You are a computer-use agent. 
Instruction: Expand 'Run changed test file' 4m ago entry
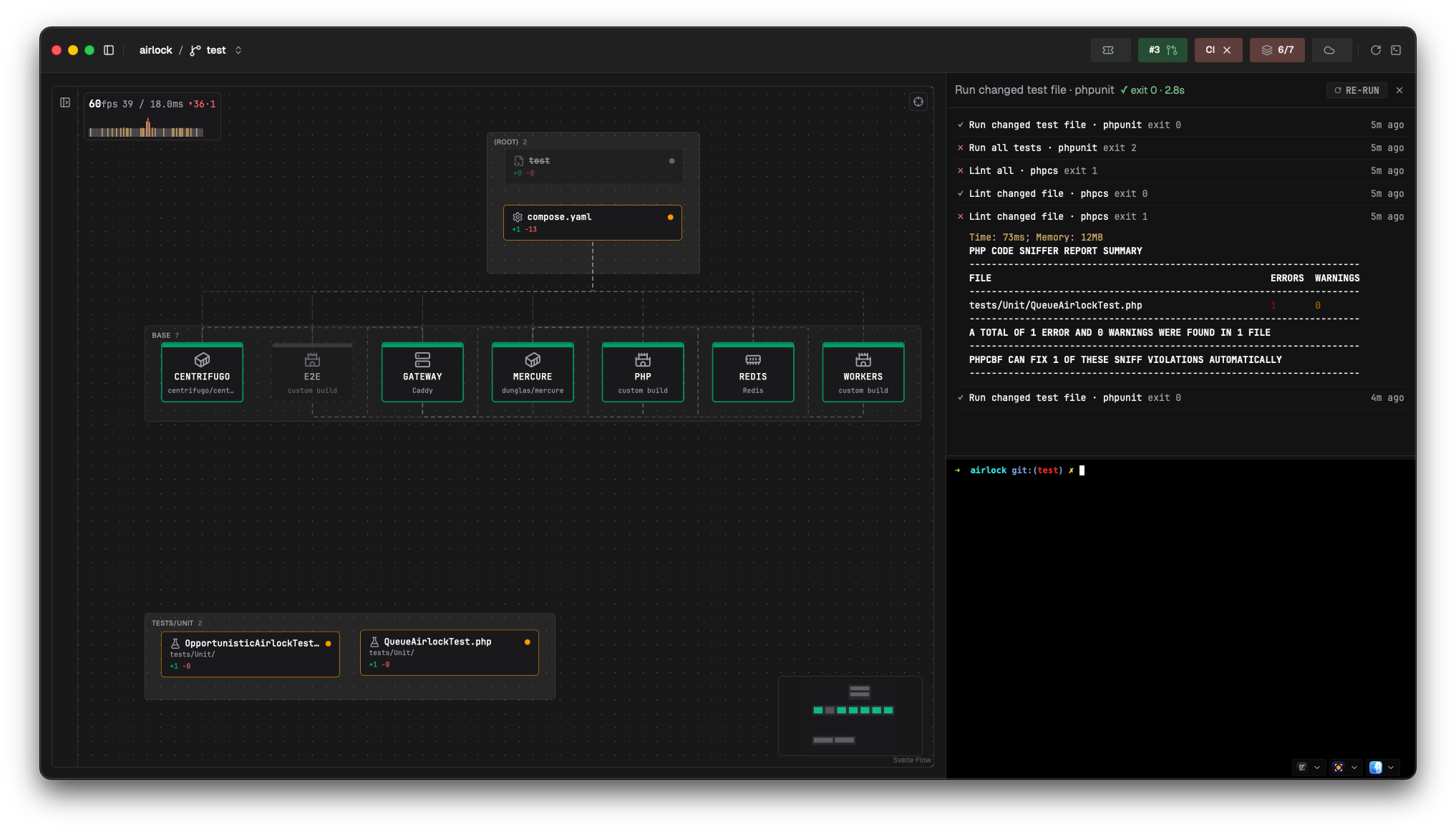click(x=1180, y=398)
